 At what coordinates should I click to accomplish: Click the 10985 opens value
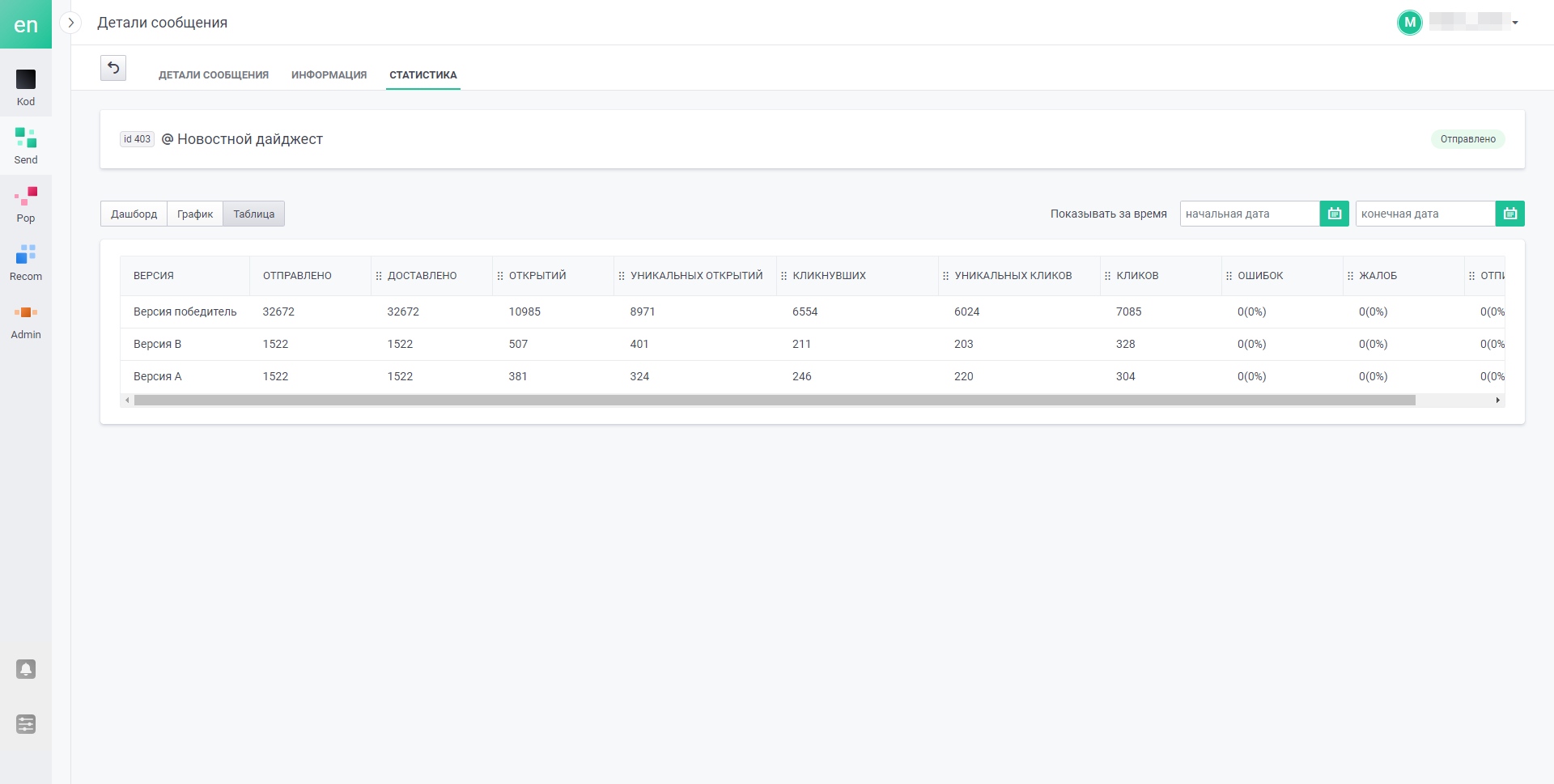(x=524, y=311)
